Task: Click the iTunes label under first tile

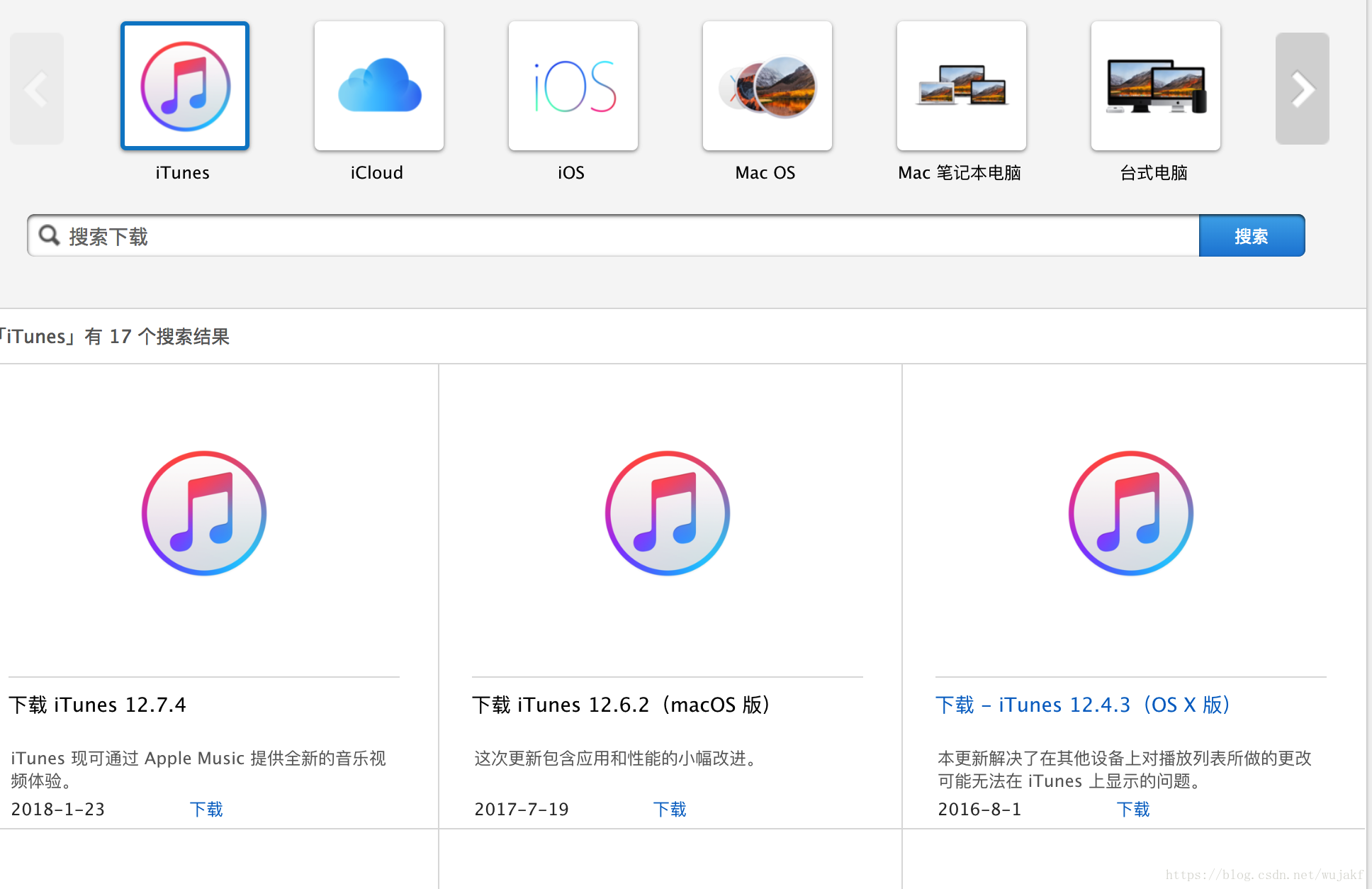Action: [x=182, y=173]
